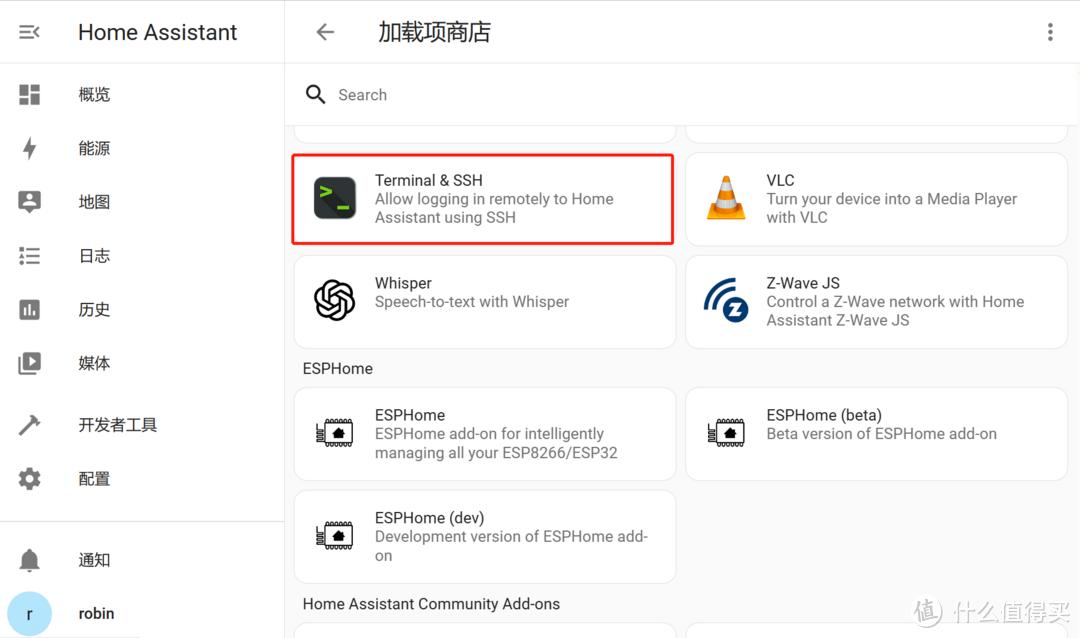Open the 配置 settings page
The image size is (1080, 638).
point(94,478)
